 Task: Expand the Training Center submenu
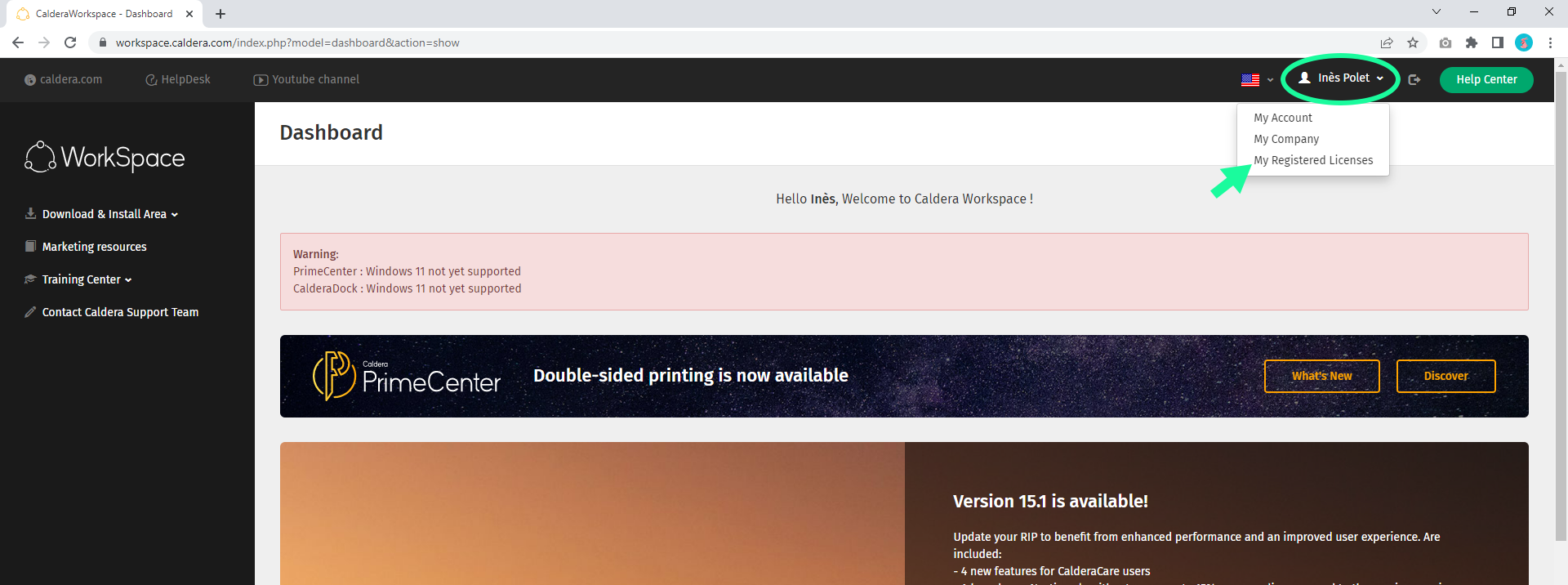80,279
